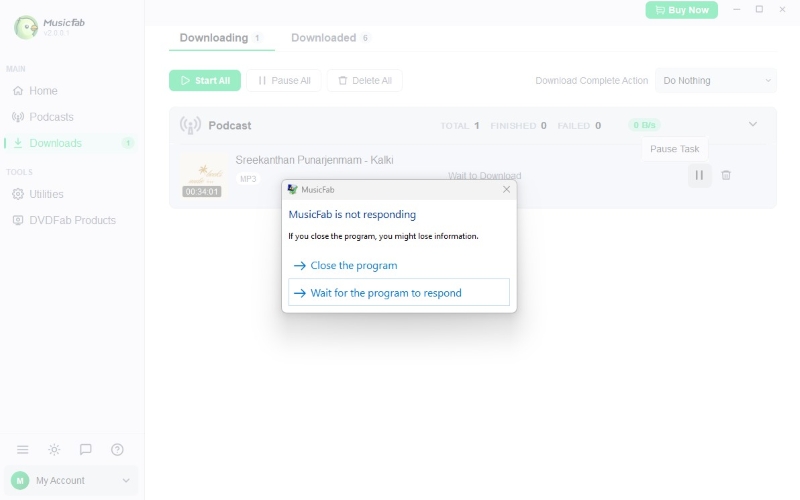800x500 pixels.
Task: Click the FINISHED 0 counter
Action: pos(518,126)
